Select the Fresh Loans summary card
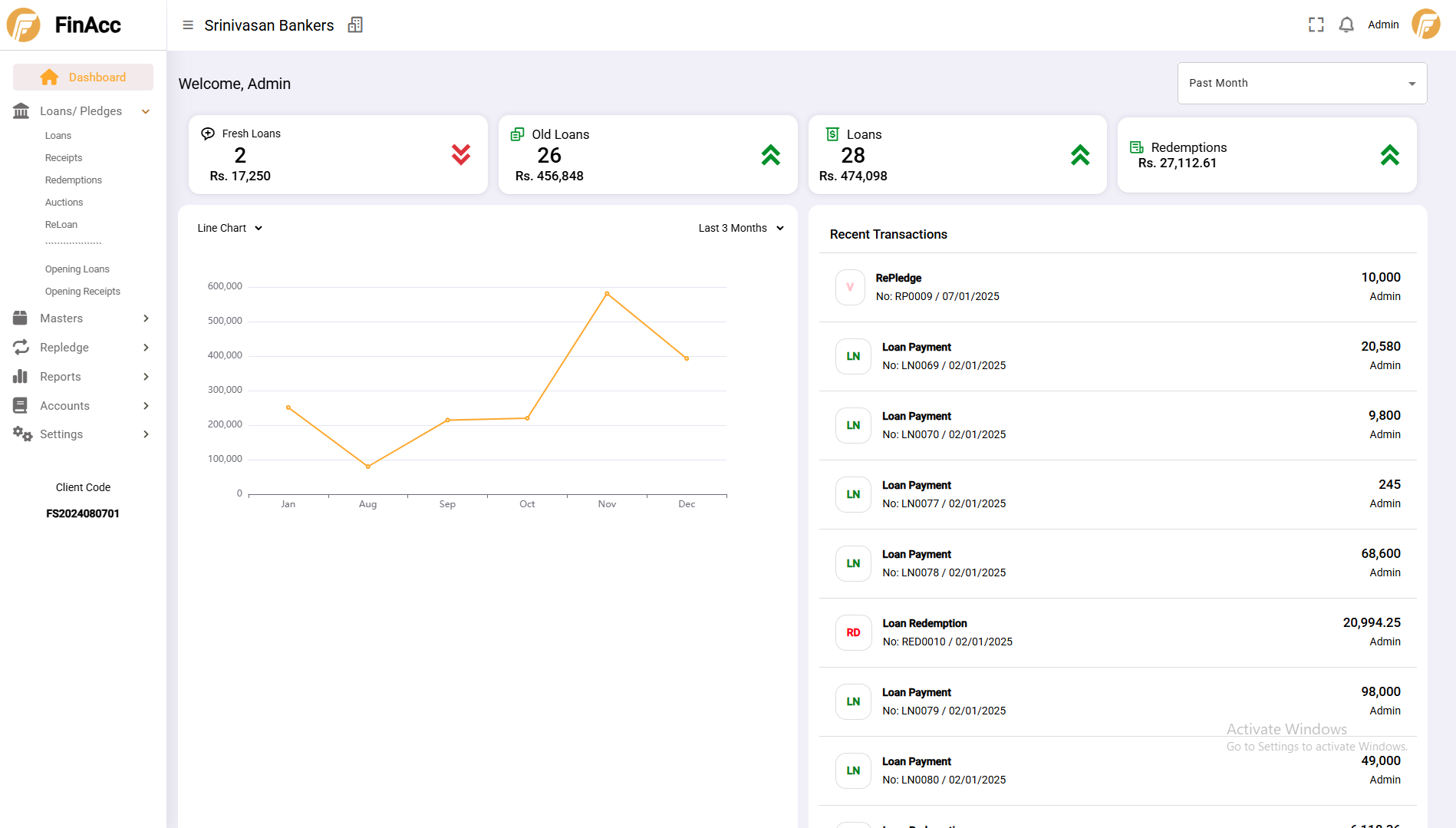 point(338,154)
